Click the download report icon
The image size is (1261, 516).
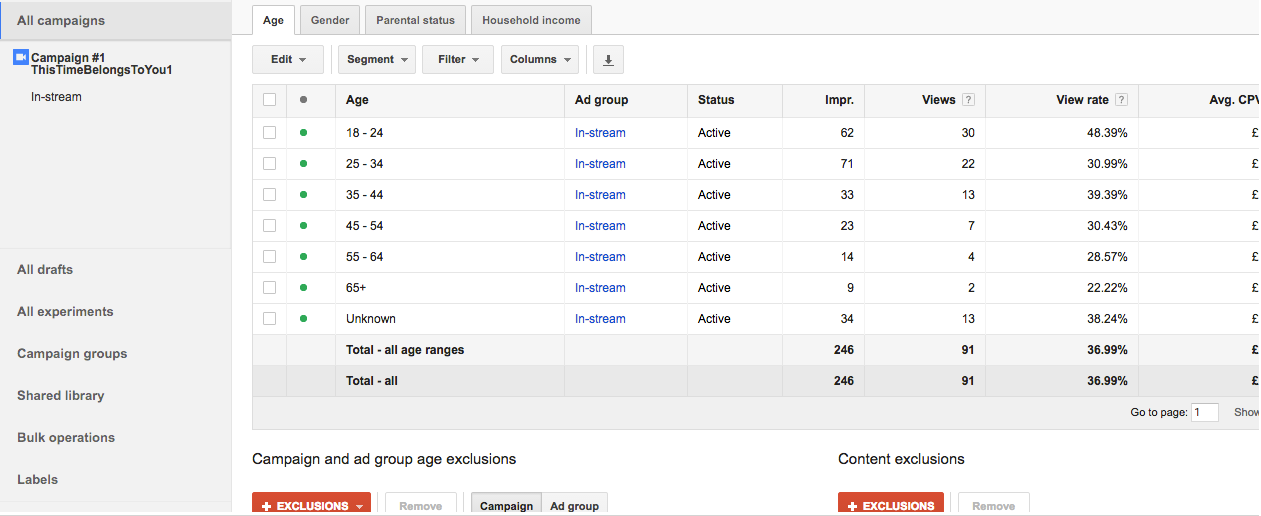[x=608, y=60]
